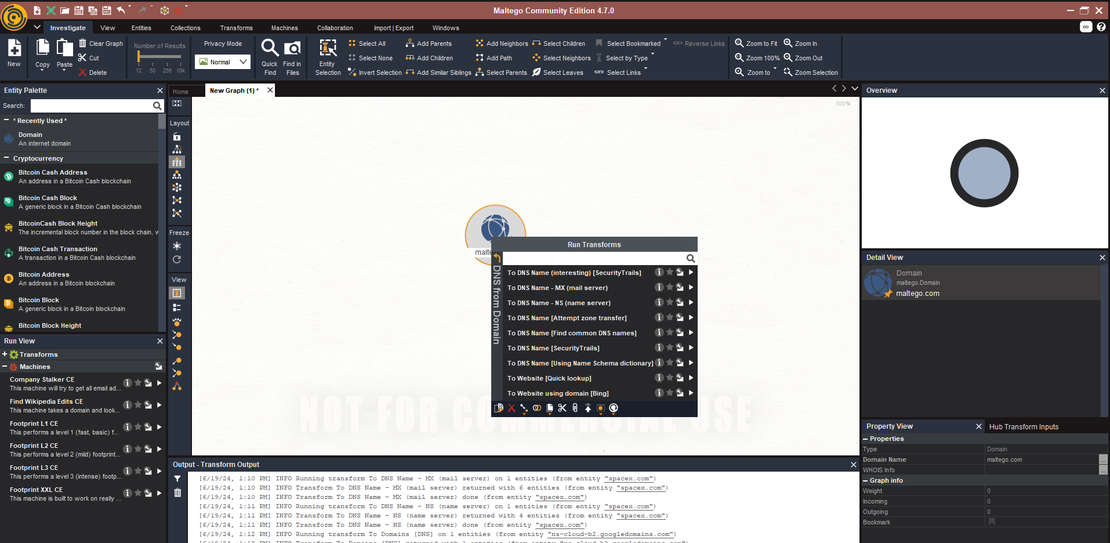
Task: Click Clear Graph trash icon
Action: pos(83,43)
